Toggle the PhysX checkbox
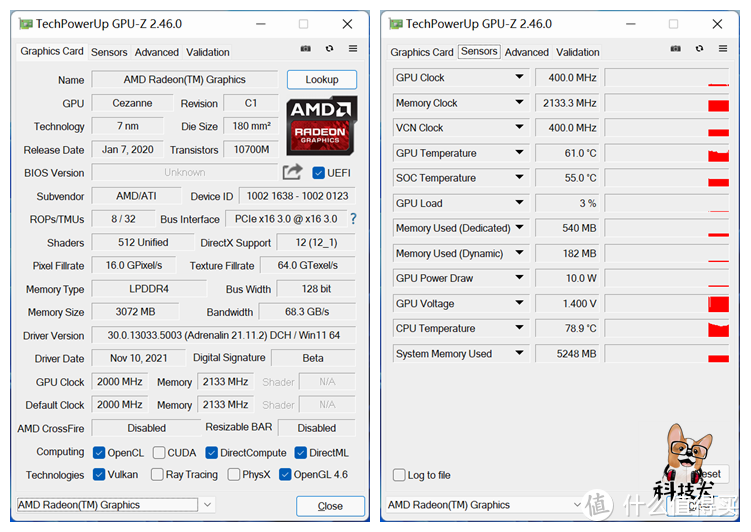Image resolution: width=751 pixels, height=532 pixels. click(234, 475)
